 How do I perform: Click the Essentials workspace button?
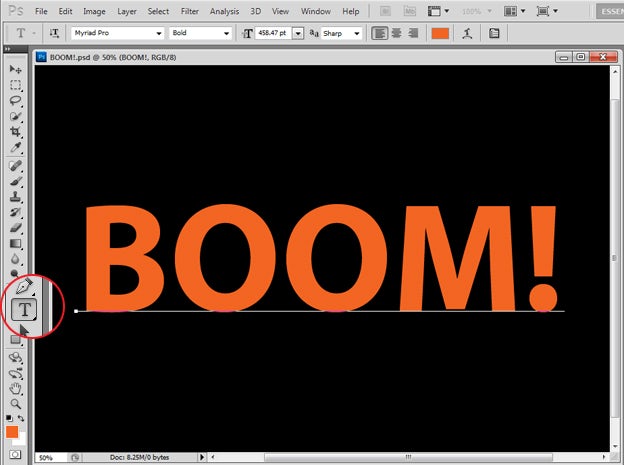tap(609, 11)
